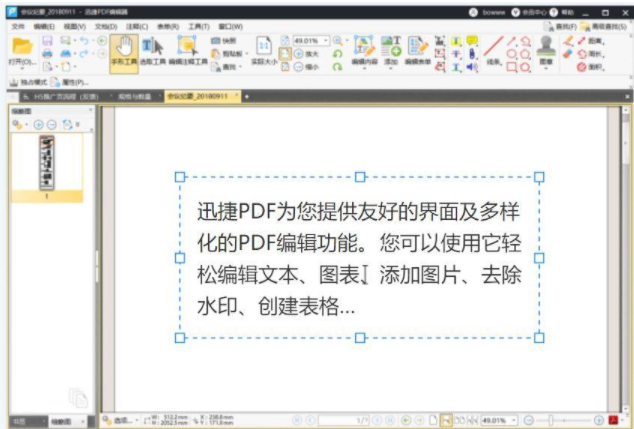This screenshot has width=634, height=429.
Task: Open the 属性(P) properties panel button
Action: tap(70, 82)
